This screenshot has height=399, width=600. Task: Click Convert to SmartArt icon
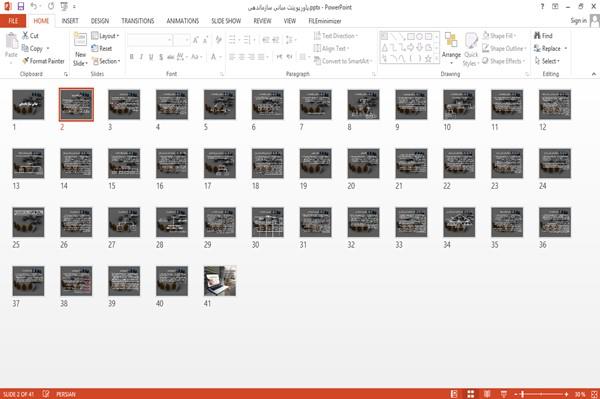point(317,61)
